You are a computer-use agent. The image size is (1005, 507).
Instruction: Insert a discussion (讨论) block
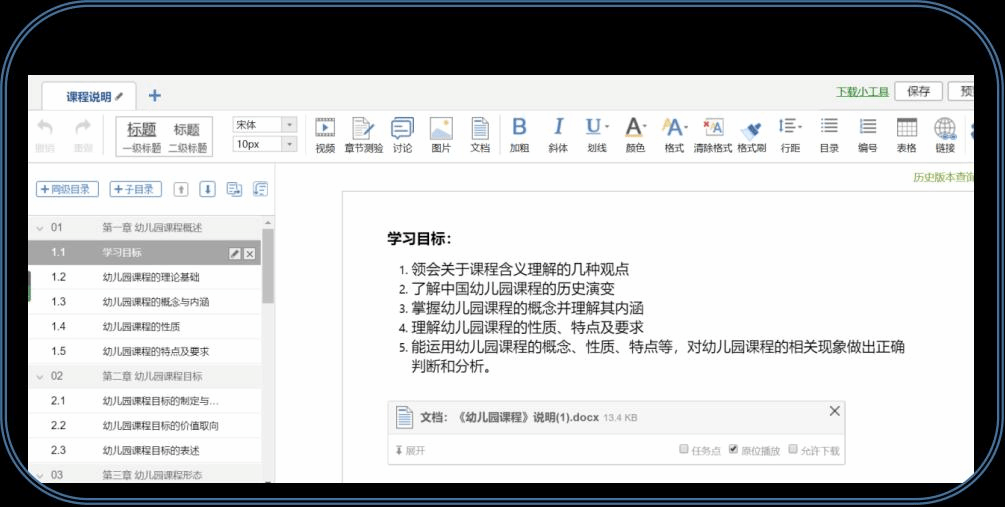(402, 133)
